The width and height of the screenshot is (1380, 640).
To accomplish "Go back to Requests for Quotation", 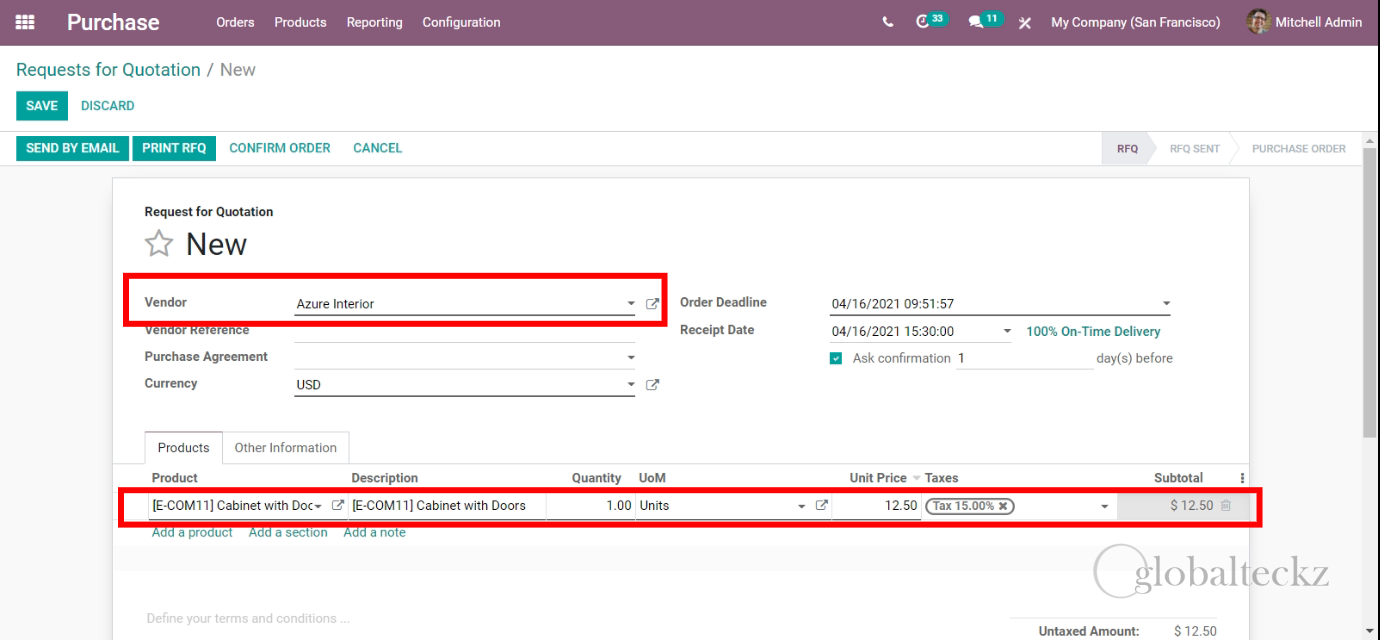I will click(x=108, y=70).
